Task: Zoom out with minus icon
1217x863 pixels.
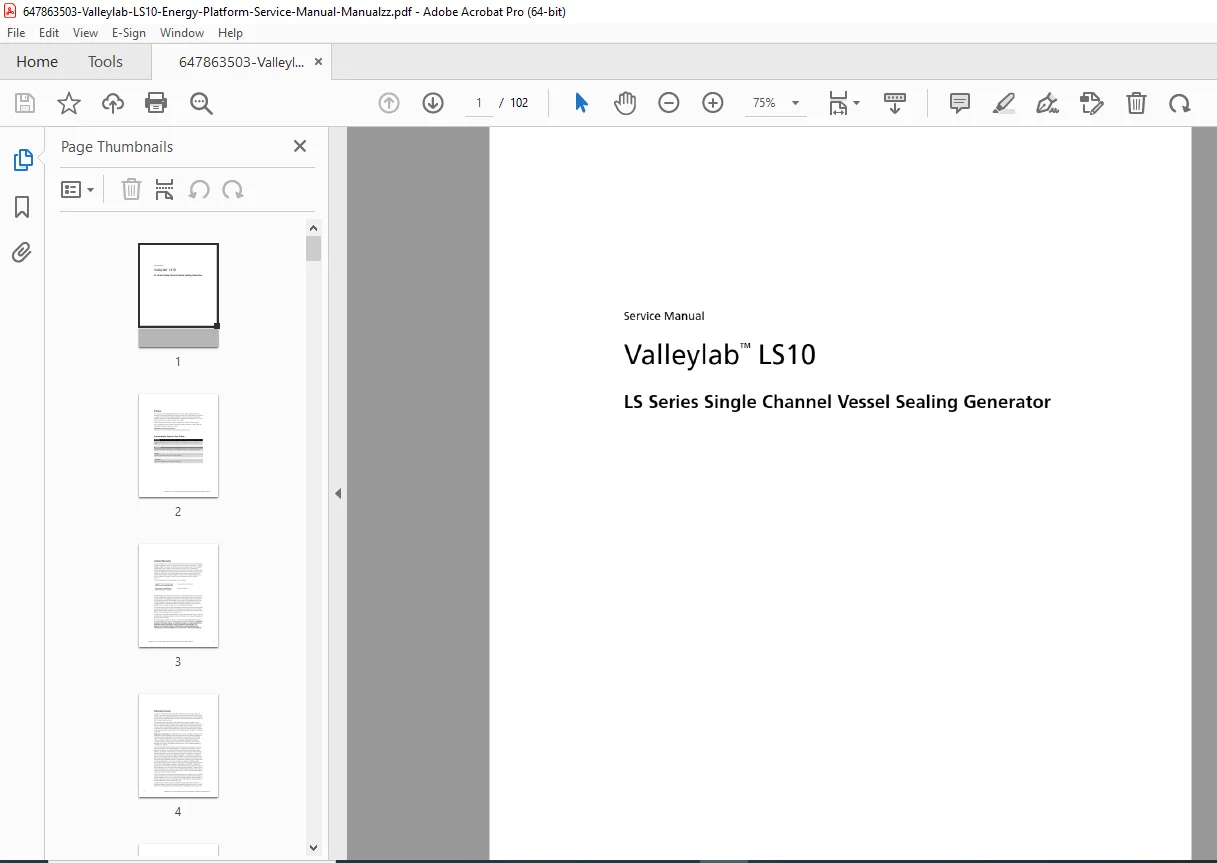Action: 669,103
